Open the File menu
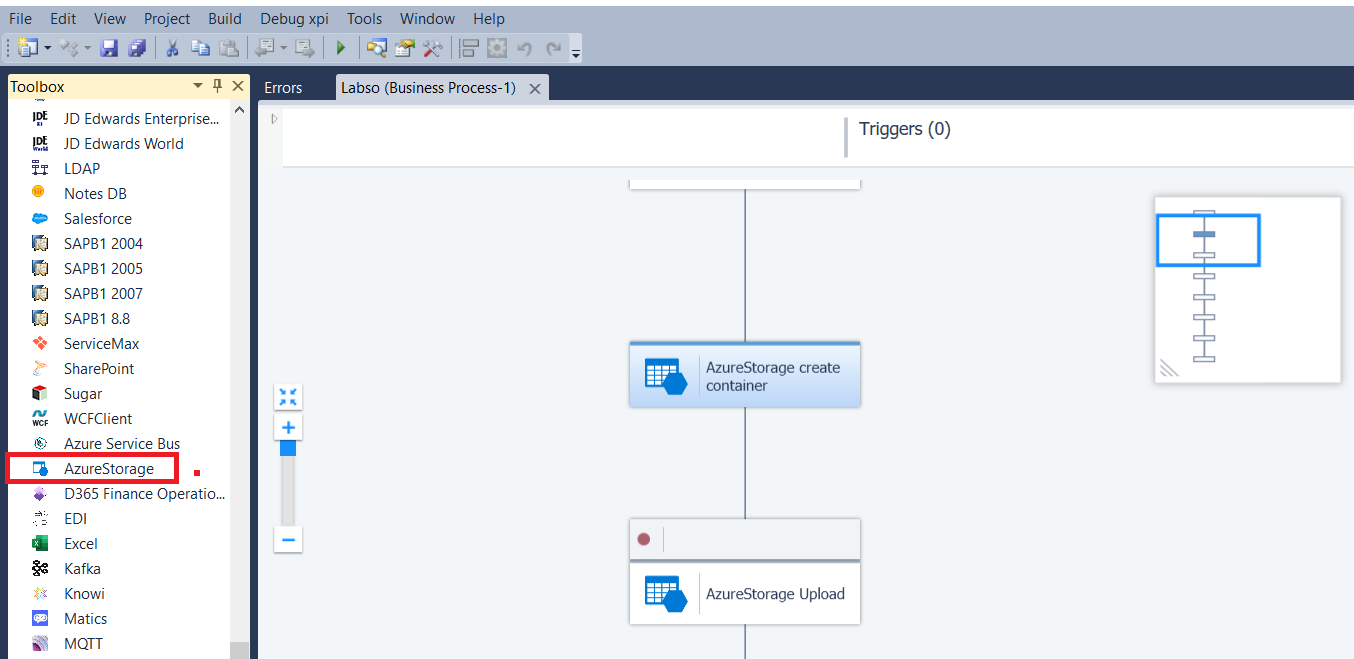The image size is (1354, 659). coord(21,19)
